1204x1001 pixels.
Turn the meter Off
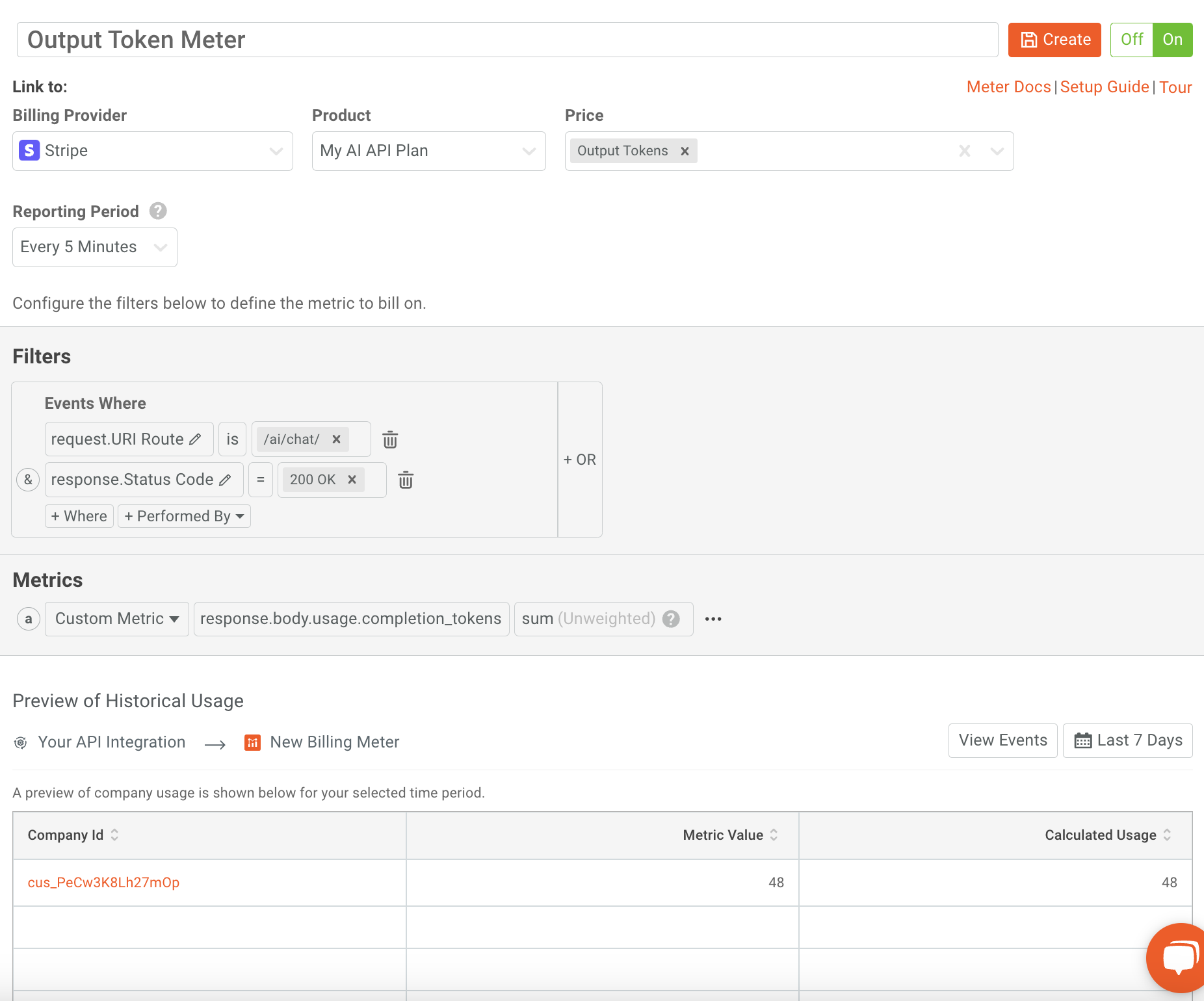[x=1131, y=40]
